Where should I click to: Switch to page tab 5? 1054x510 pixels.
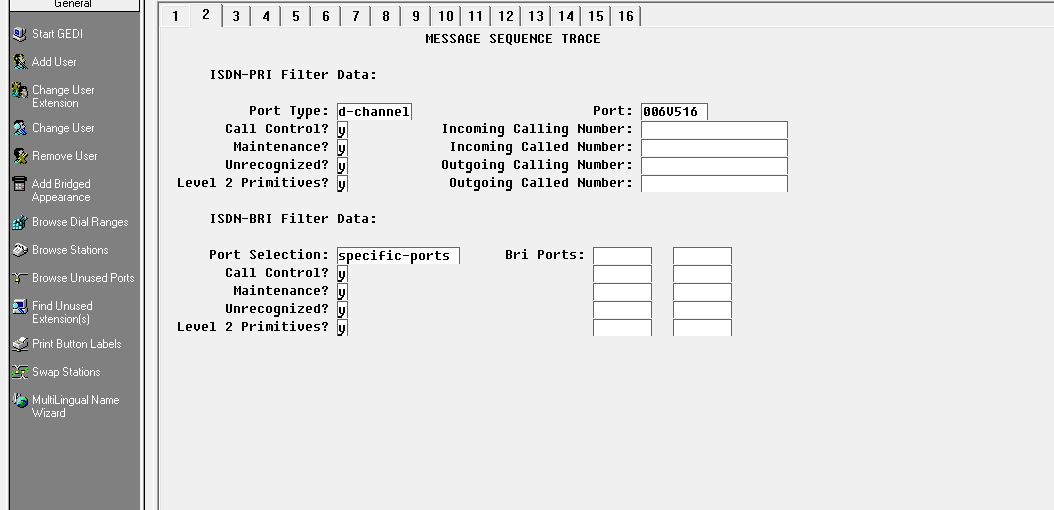click(296, 16)
